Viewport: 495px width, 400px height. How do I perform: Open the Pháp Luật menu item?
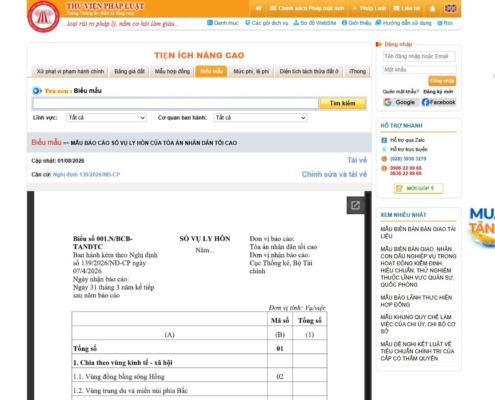point(369,8)
